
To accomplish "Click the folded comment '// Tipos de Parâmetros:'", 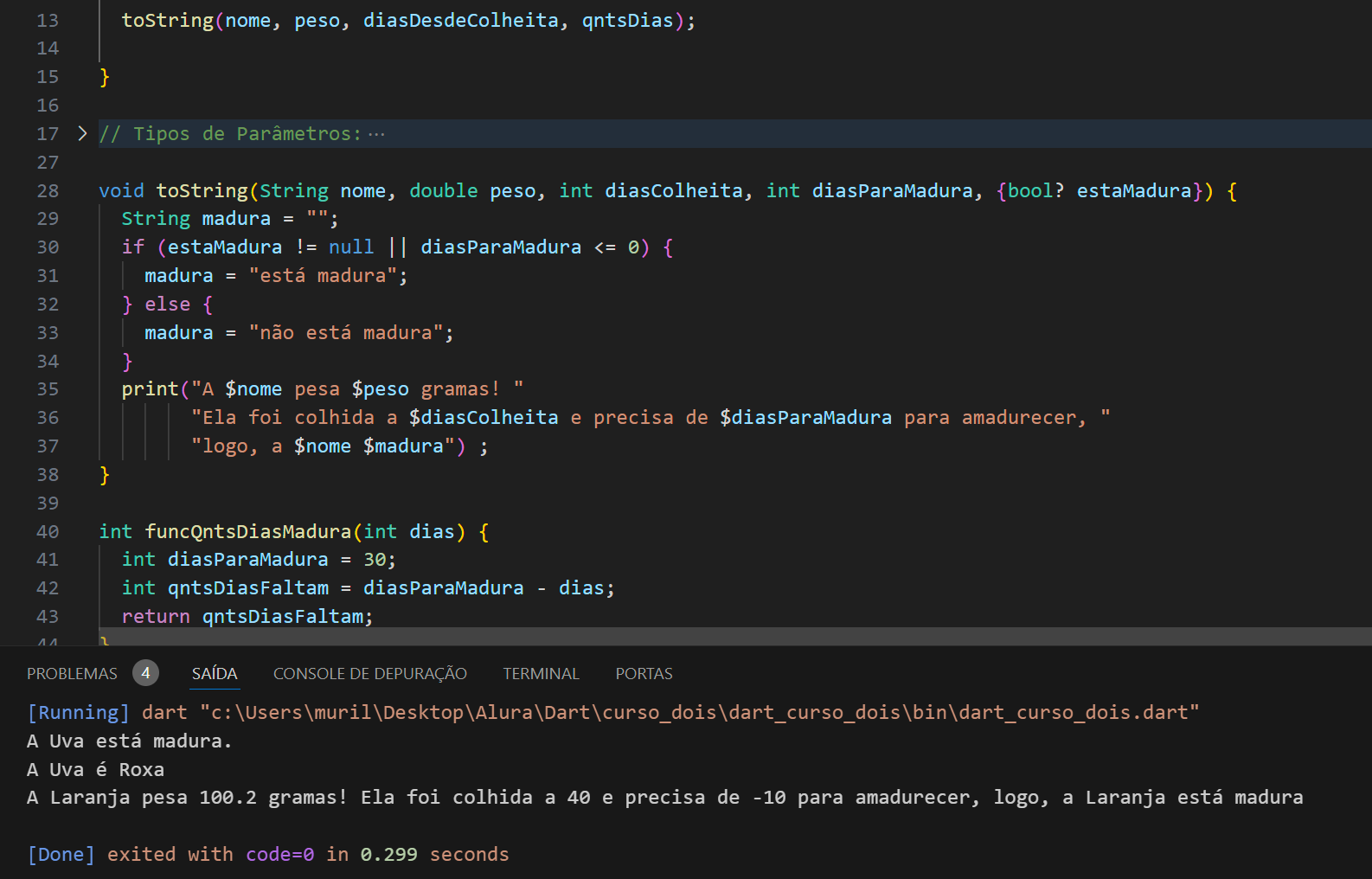I will tap(230, 133).
